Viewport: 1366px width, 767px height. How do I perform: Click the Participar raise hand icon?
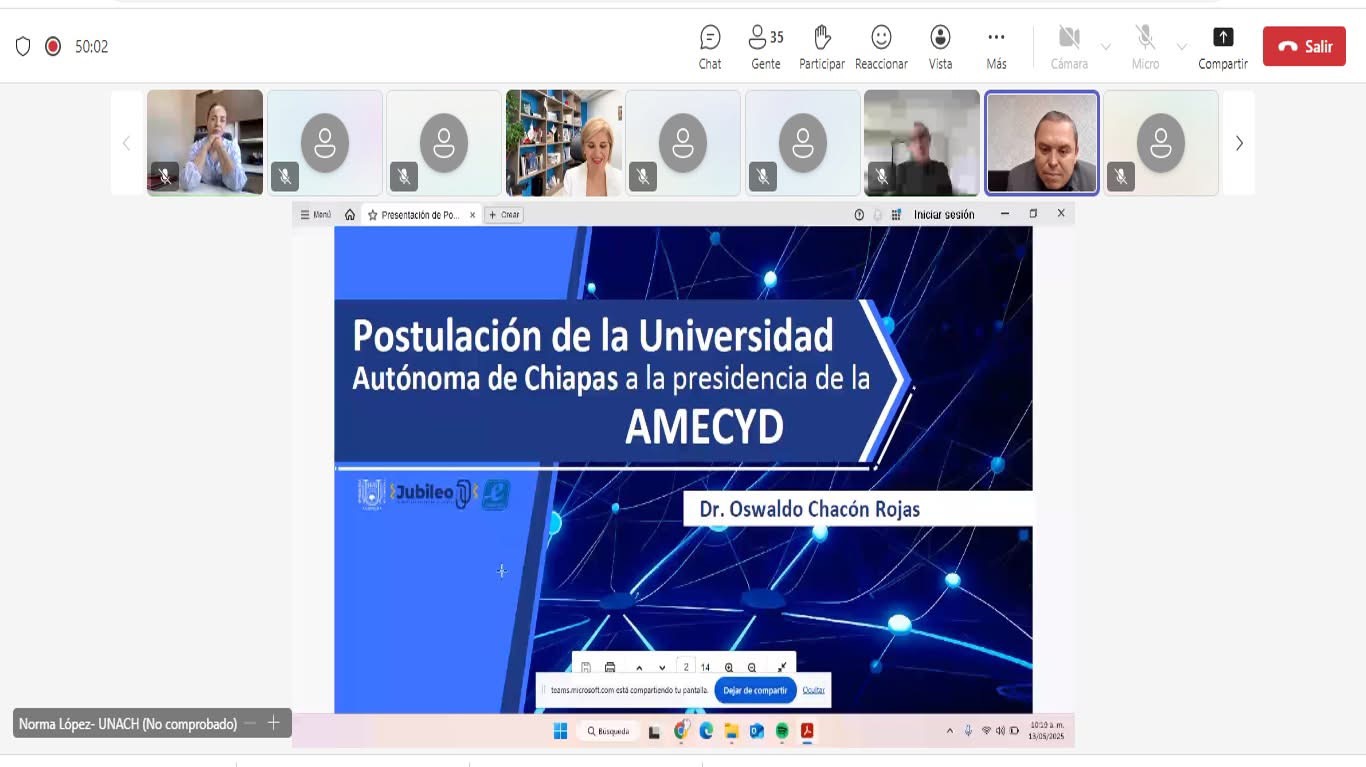pos(822,47)
